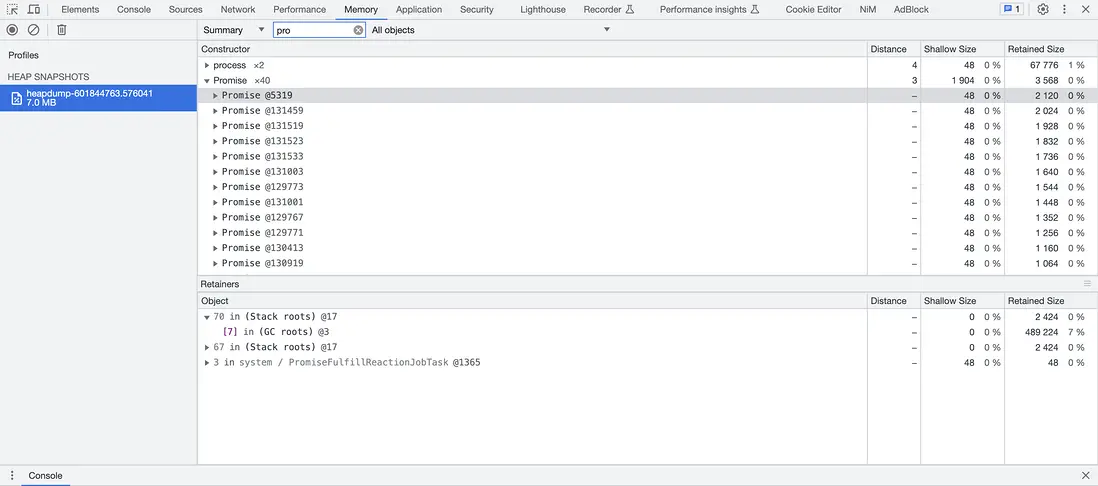This screenshot has width=1098, height=486.
Task: Click the Profiles sidebar heading
Action: [x=24, y=55]
